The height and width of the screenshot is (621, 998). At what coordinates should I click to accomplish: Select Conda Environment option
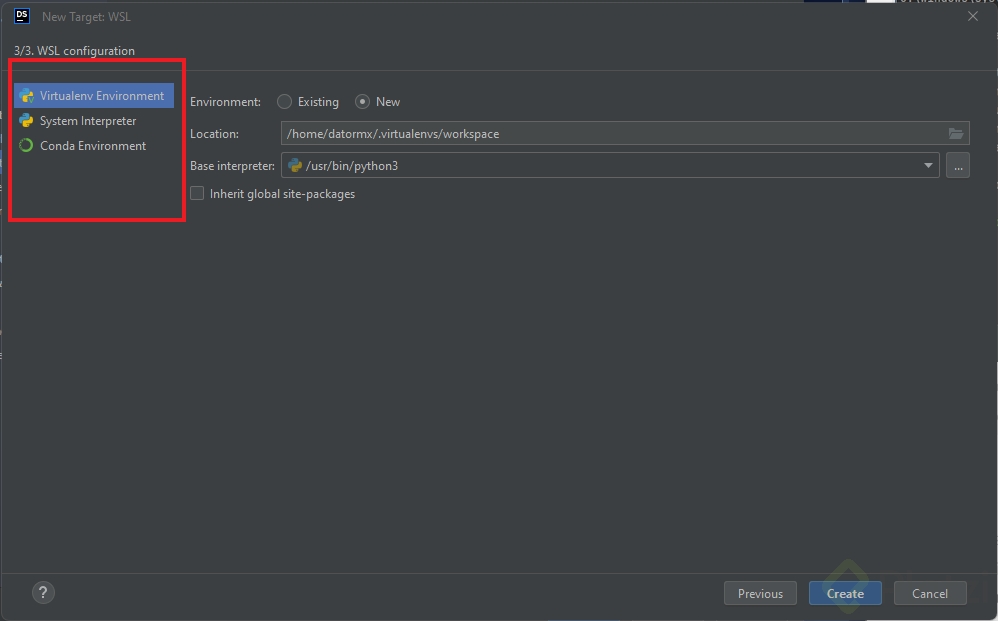click(x=94, y=146)
